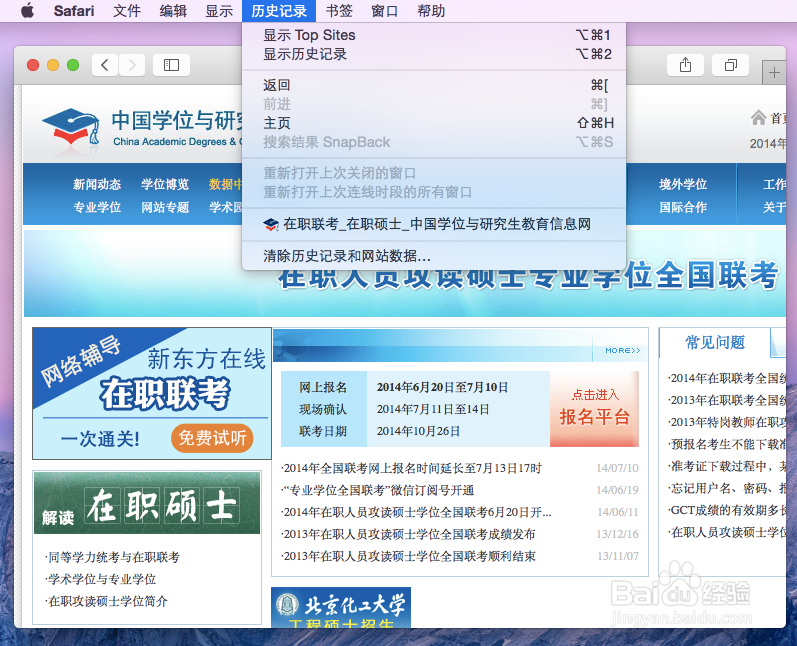Open the Apple menu

[28, 10]
